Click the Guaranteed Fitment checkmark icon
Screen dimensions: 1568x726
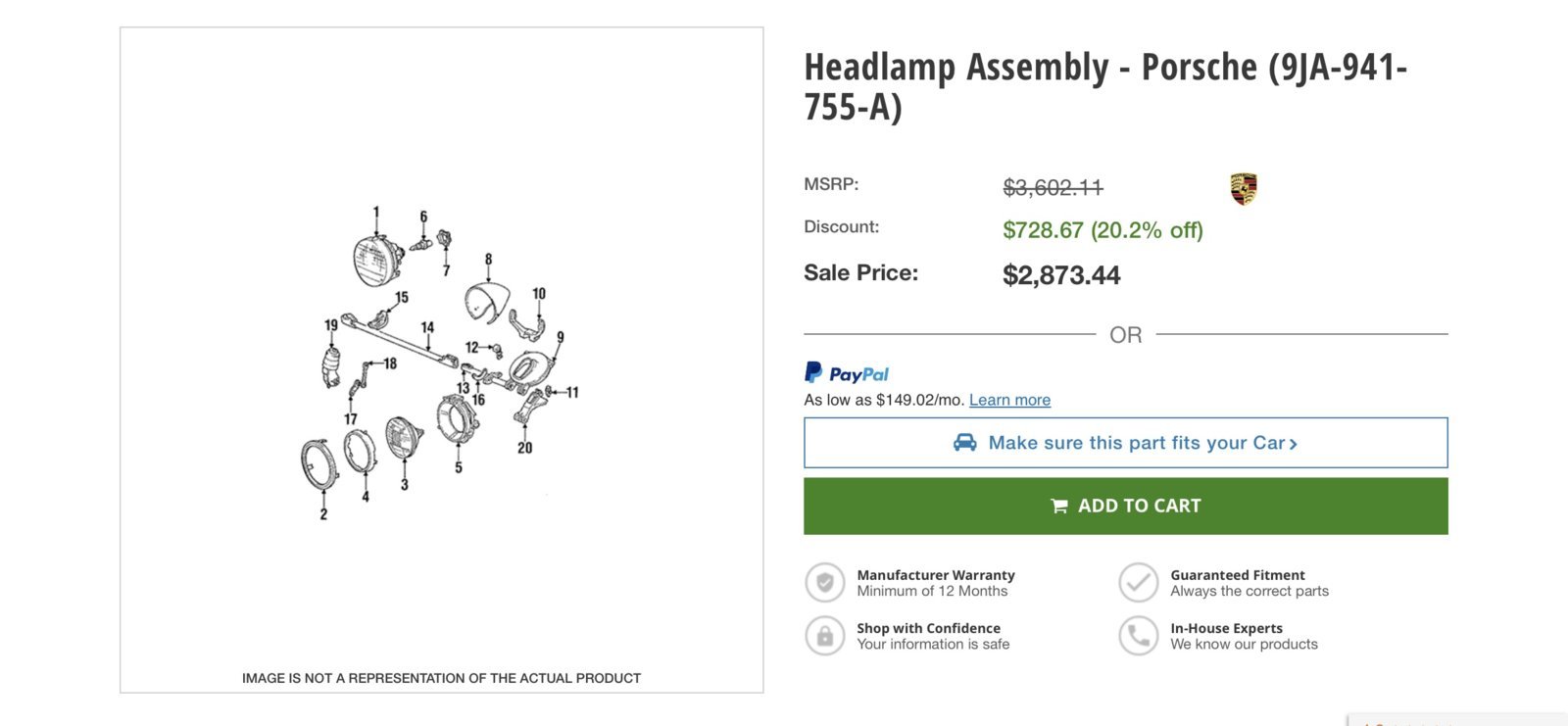pos(1139,583)
